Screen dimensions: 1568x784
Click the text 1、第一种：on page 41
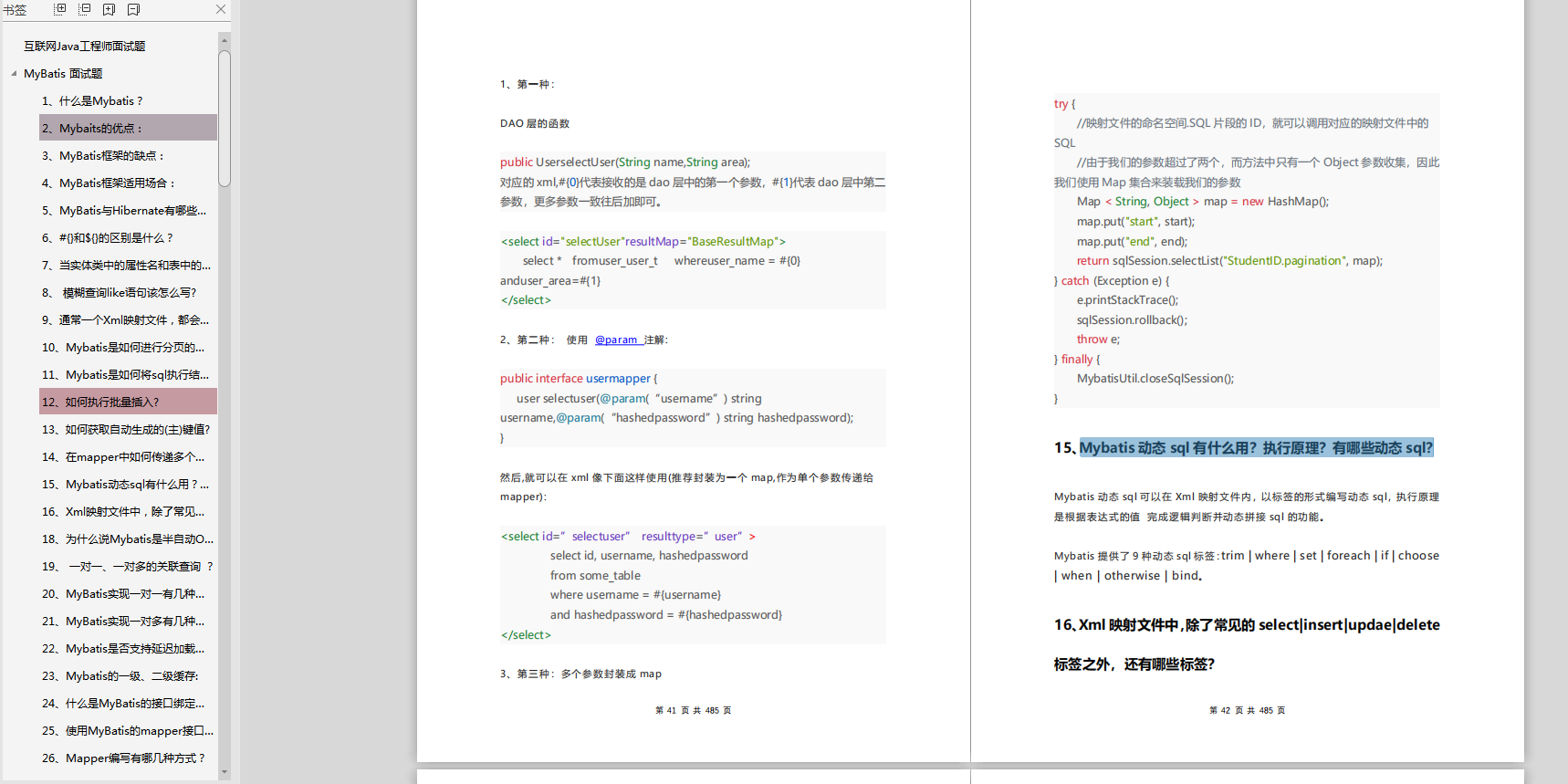coord(528,84)
